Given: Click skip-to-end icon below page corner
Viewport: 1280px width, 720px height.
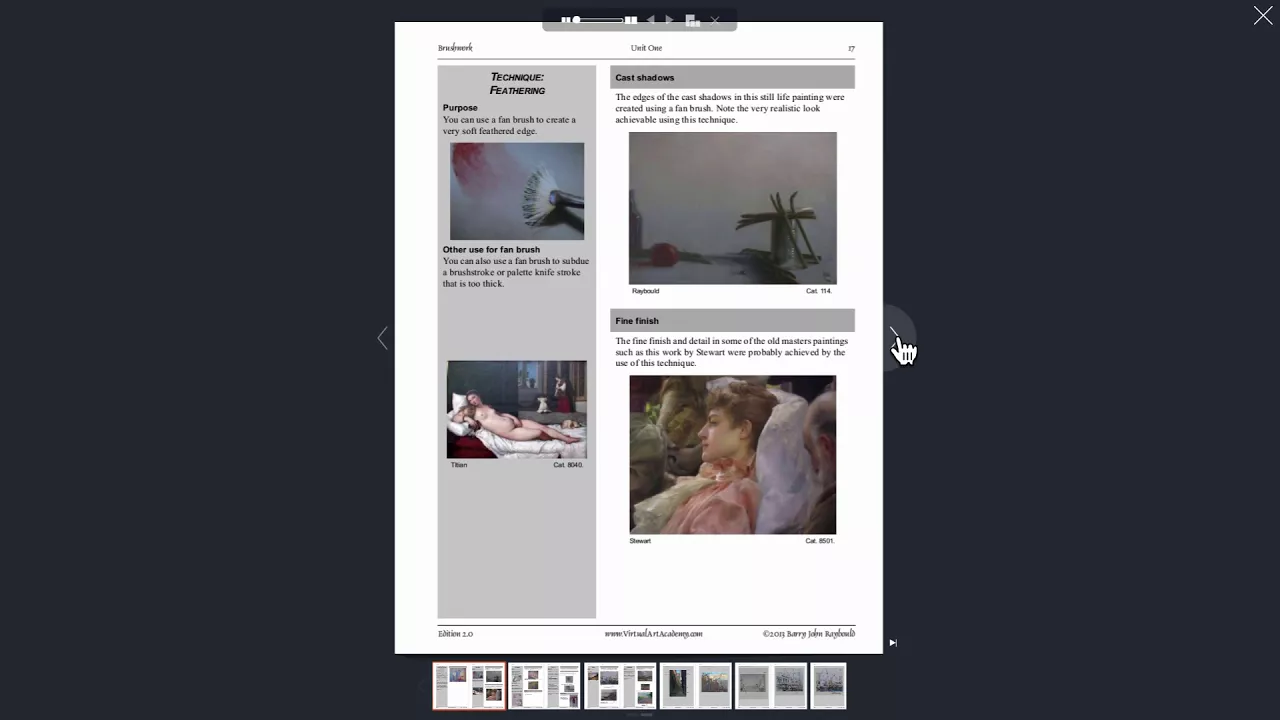Looking at the screenshot, I should click(x=893, y=643).
